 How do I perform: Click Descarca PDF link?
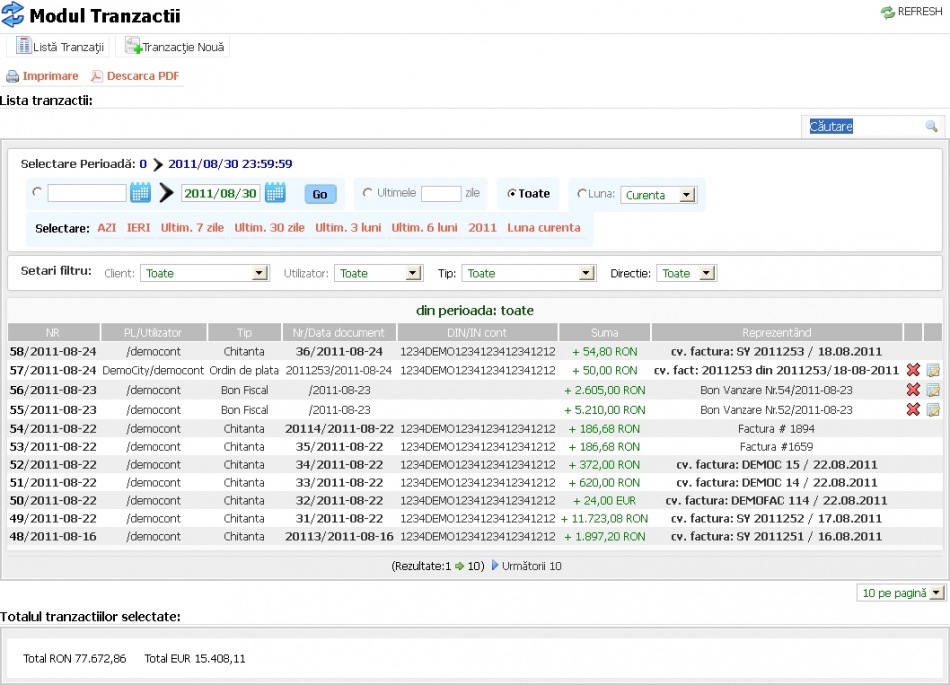135,76
